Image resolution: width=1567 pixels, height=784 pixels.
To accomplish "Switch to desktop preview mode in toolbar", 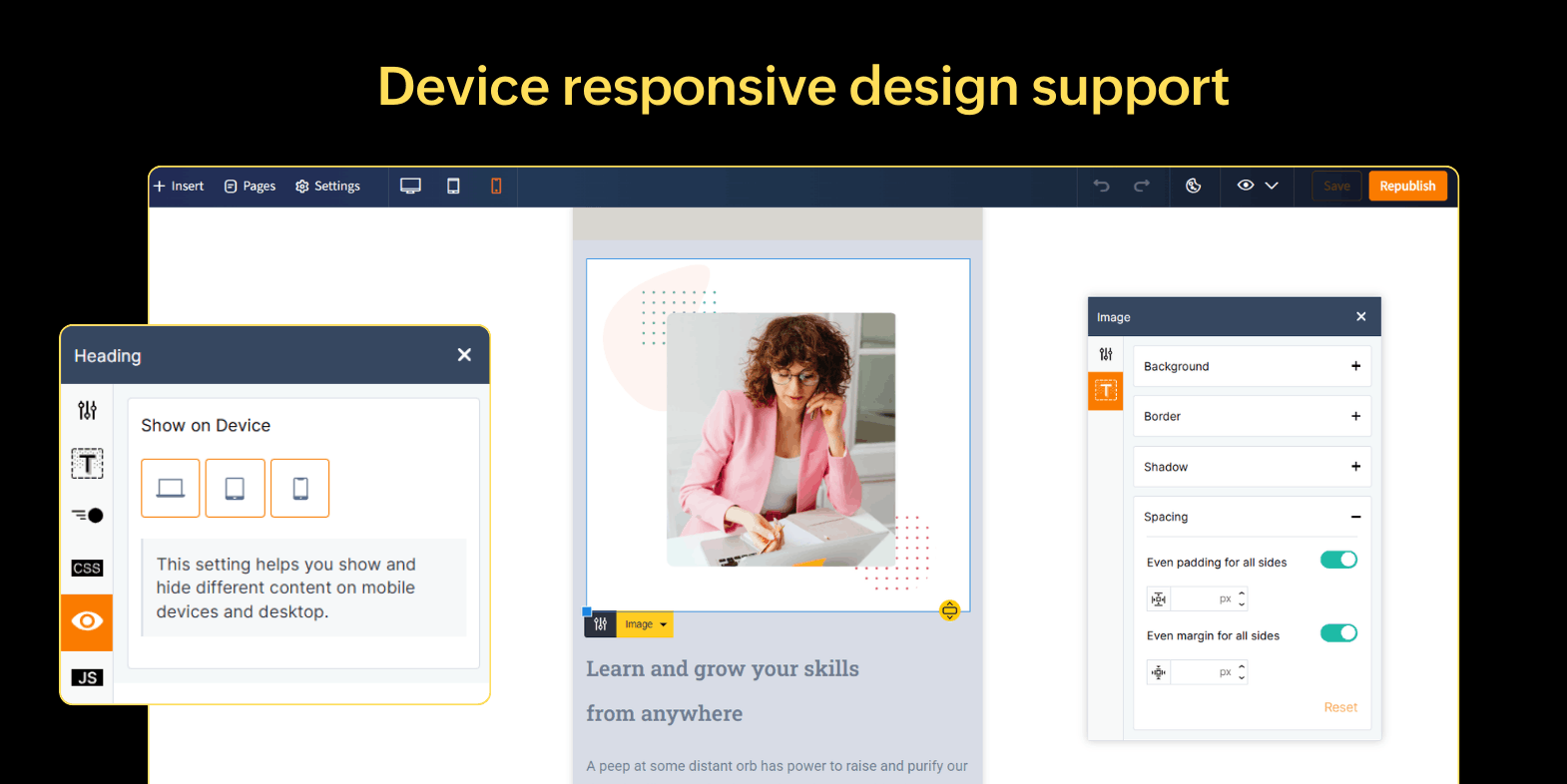I will click(410, 187).
